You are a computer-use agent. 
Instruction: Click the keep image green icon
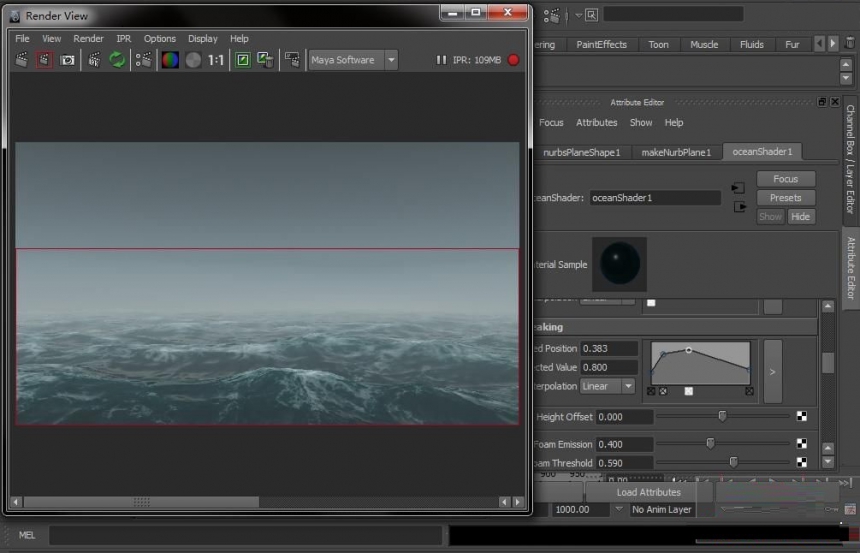pos(242,60)
